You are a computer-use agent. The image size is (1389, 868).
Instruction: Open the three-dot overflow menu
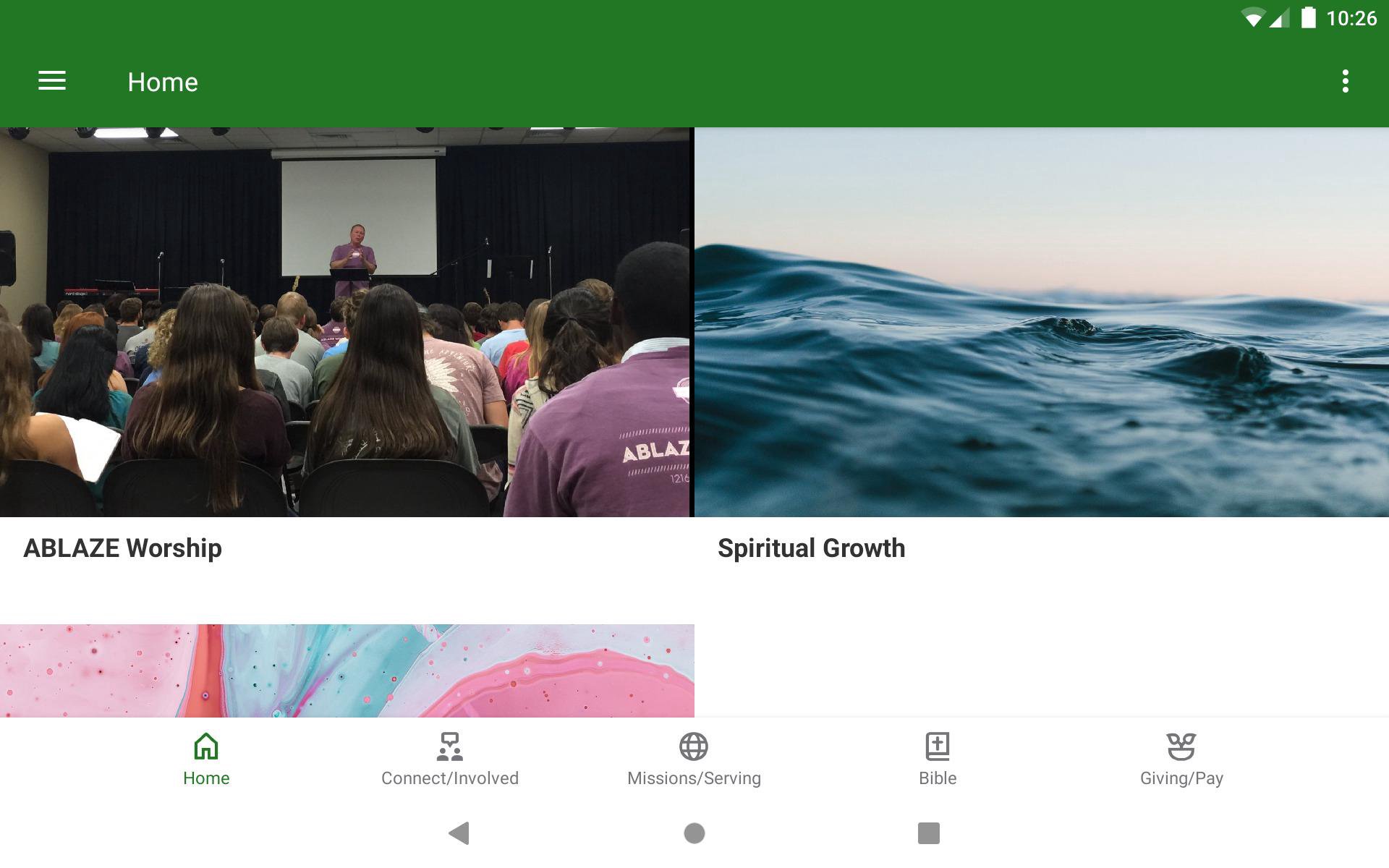pyautogui.click(x=1345, y=81)
